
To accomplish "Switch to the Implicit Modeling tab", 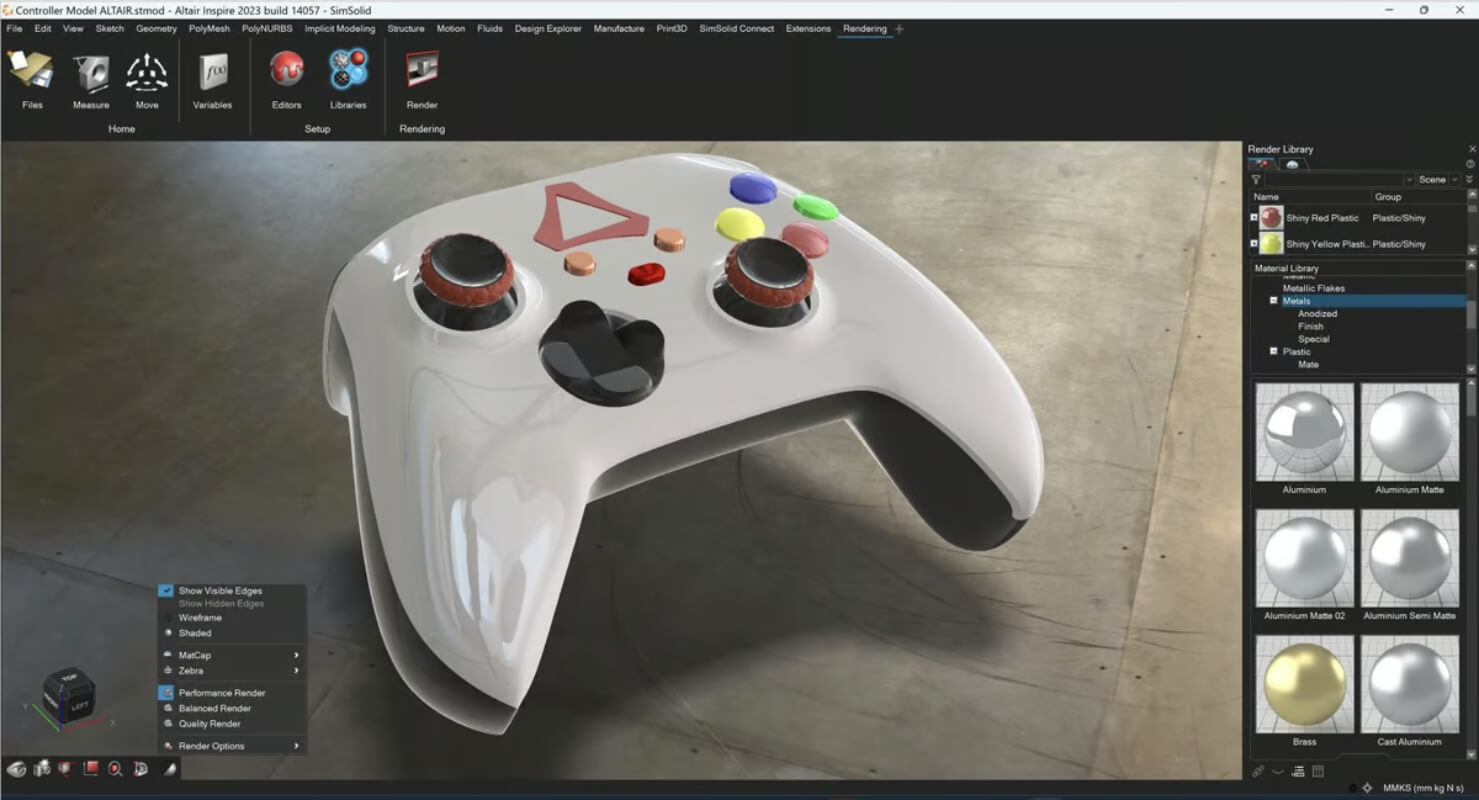I will 340,29.
